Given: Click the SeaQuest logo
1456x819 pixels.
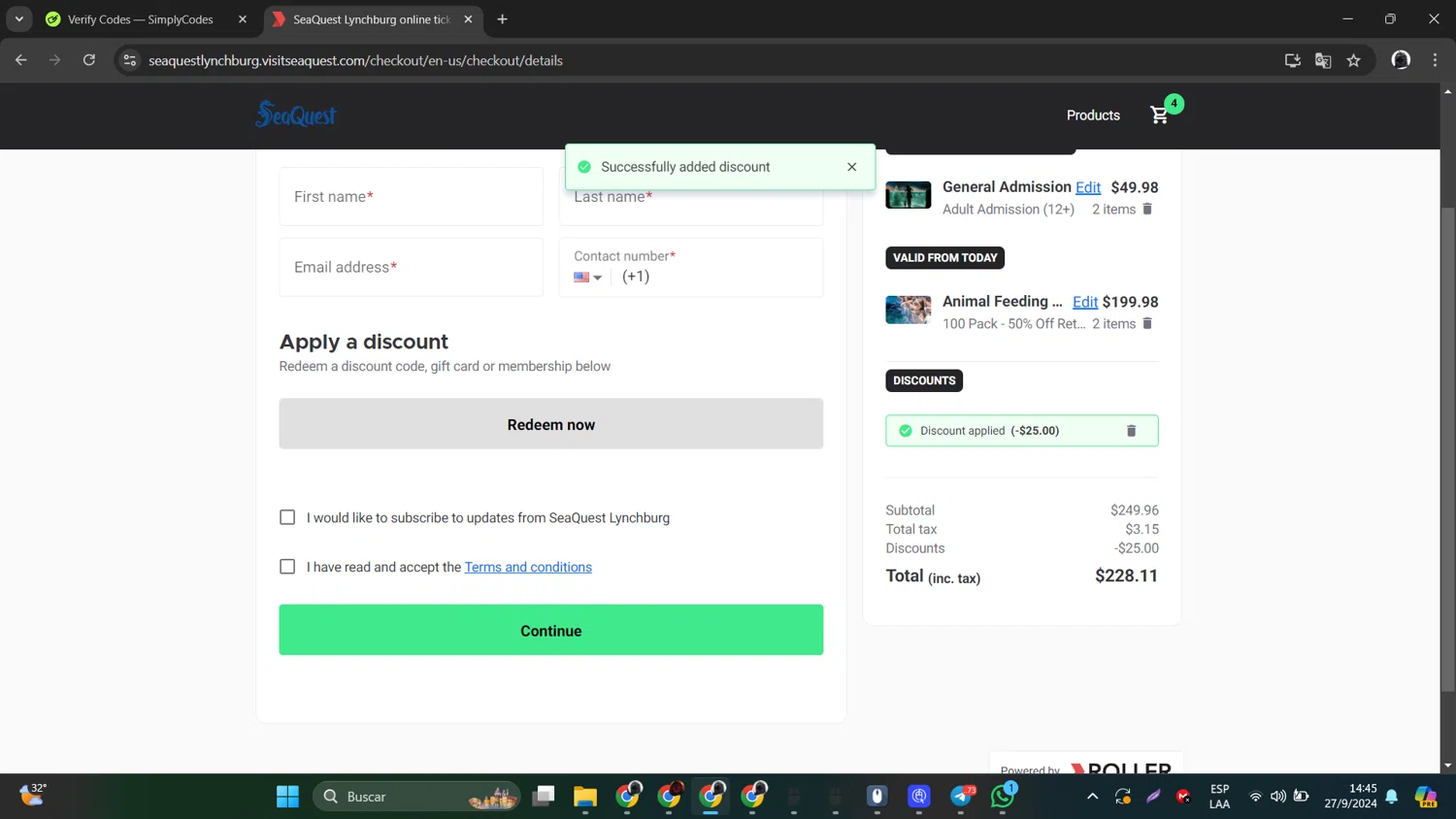Looking at the screenshot, I should [296, 115].
